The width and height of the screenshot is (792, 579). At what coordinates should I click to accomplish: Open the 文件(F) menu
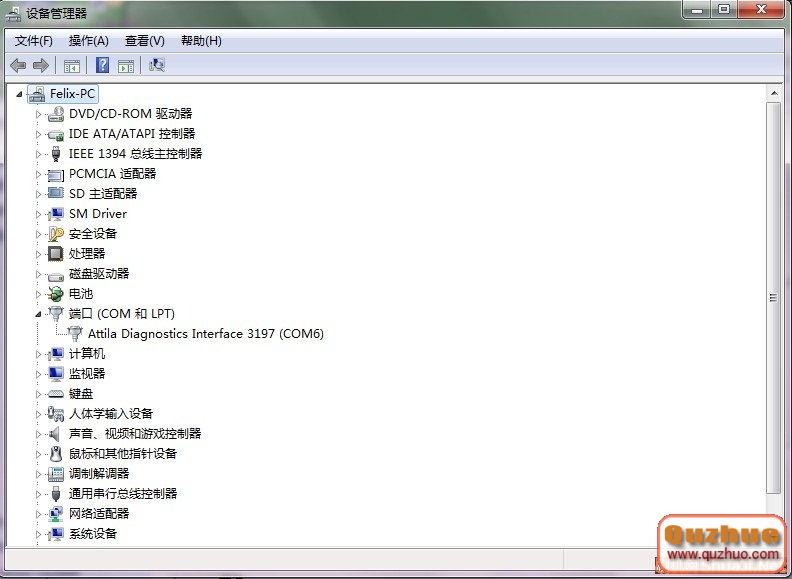click(x=34, y=41)
